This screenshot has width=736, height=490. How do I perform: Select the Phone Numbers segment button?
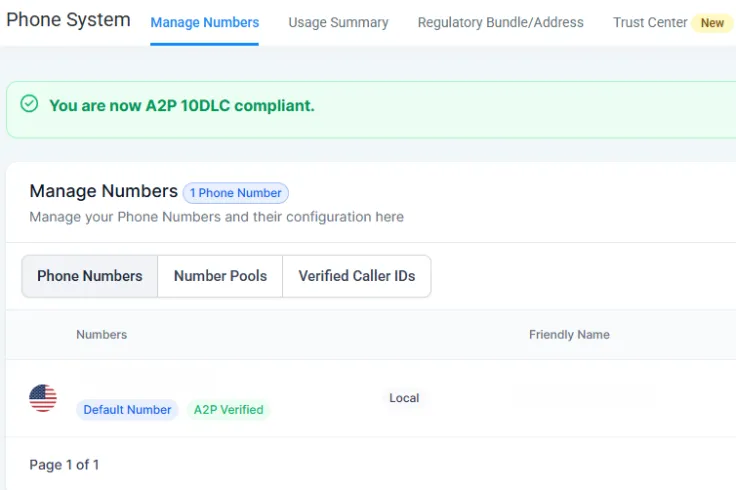pyautogui.click(x=90, y=276)
